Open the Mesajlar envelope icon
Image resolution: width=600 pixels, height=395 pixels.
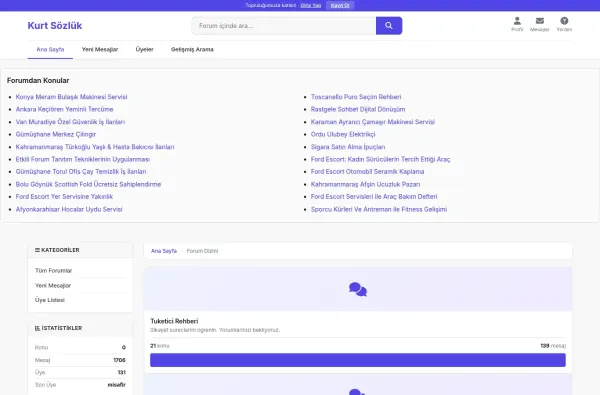540,24
